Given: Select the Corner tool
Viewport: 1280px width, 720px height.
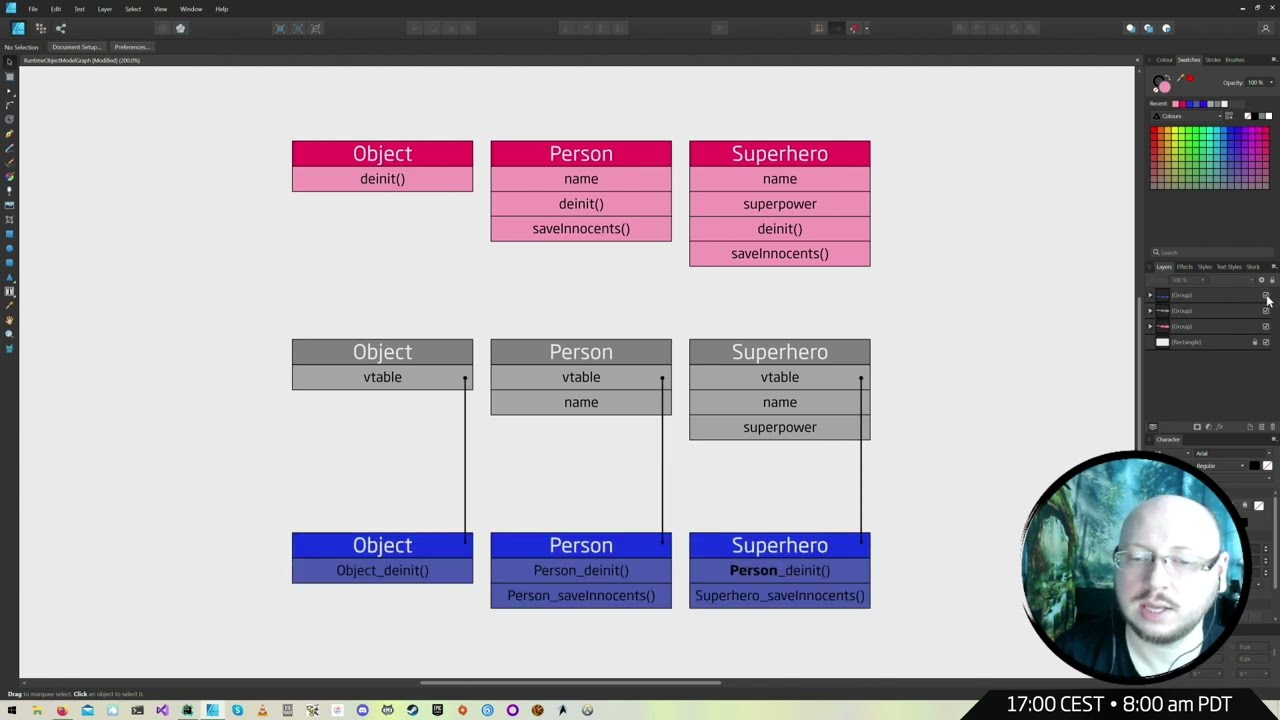Looking at the screenshot, I should point(10,105).
